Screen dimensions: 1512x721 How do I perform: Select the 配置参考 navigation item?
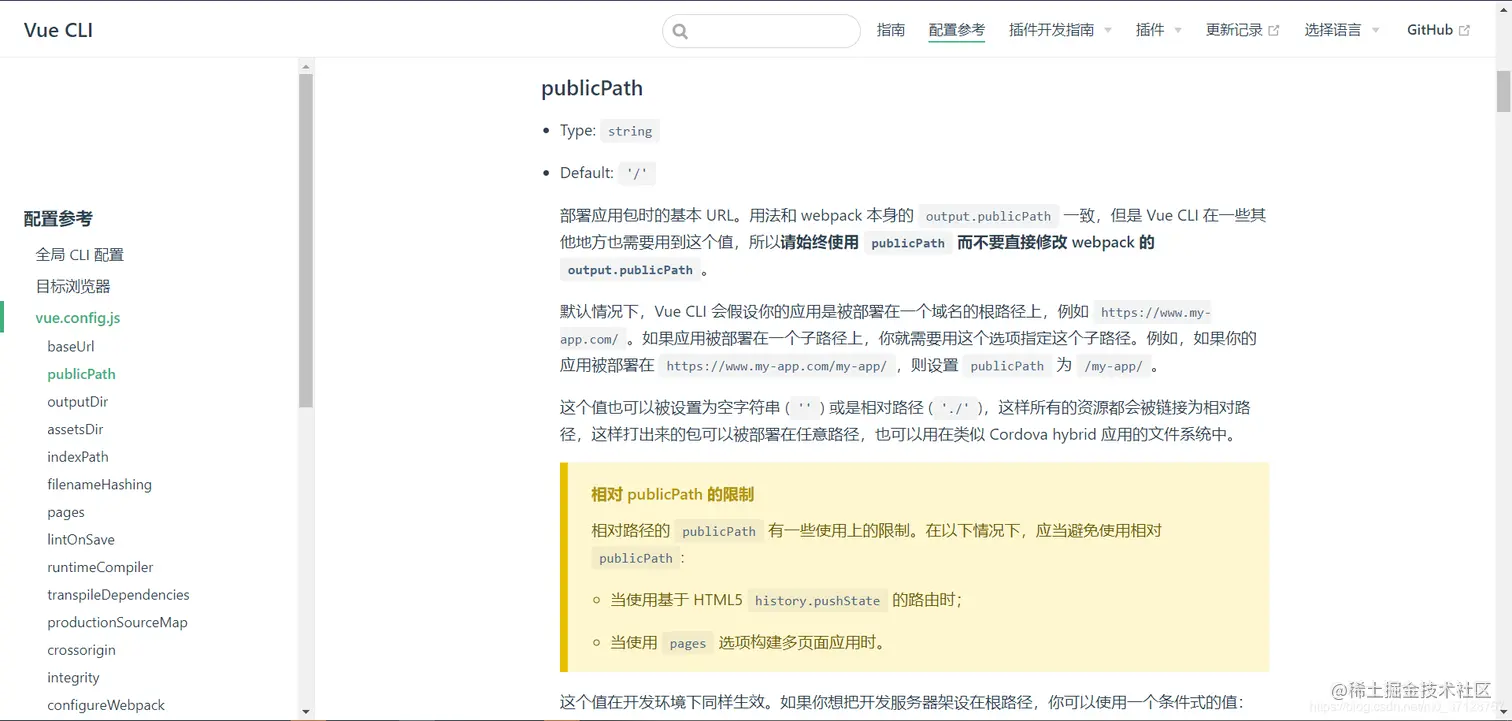coord(956,29)
